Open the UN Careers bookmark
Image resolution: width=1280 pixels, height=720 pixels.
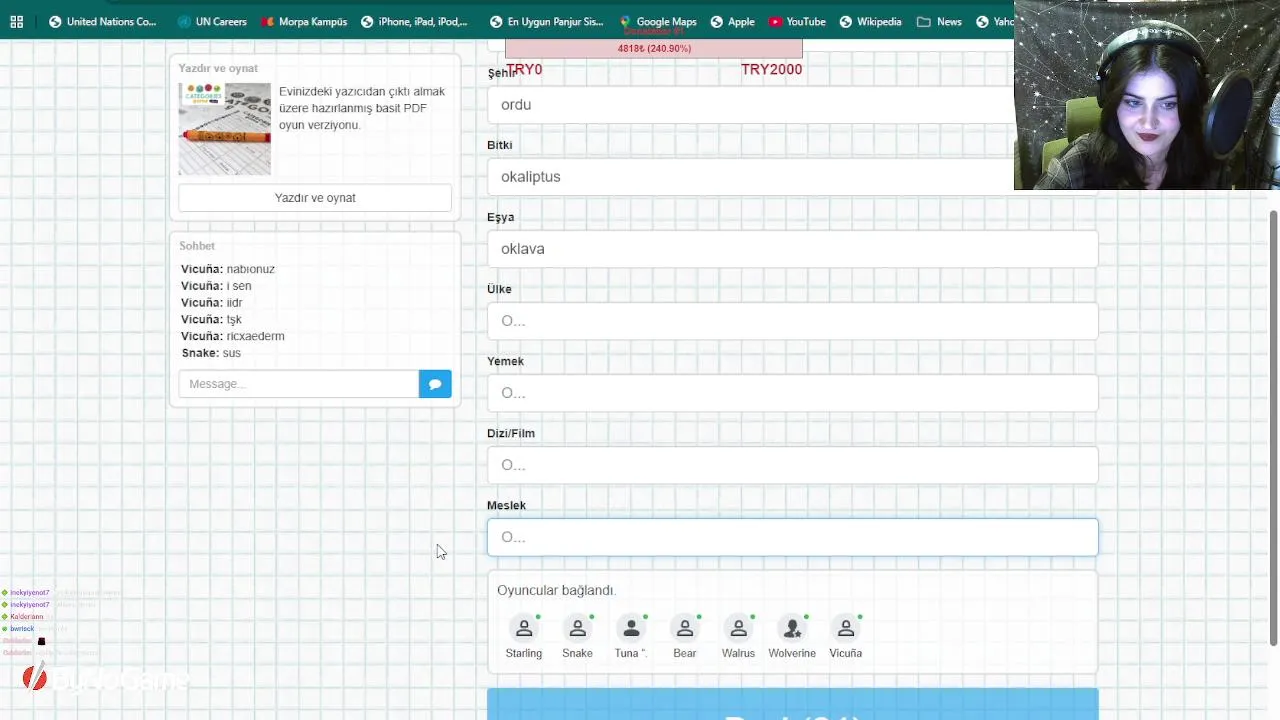212,21
